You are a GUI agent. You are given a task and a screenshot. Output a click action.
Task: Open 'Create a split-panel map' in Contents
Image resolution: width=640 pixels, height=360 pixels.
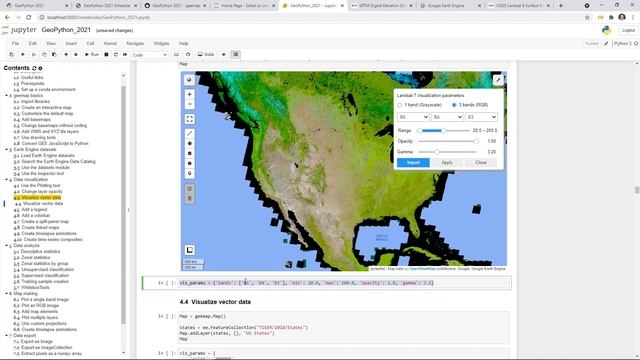tap(45, 222)
